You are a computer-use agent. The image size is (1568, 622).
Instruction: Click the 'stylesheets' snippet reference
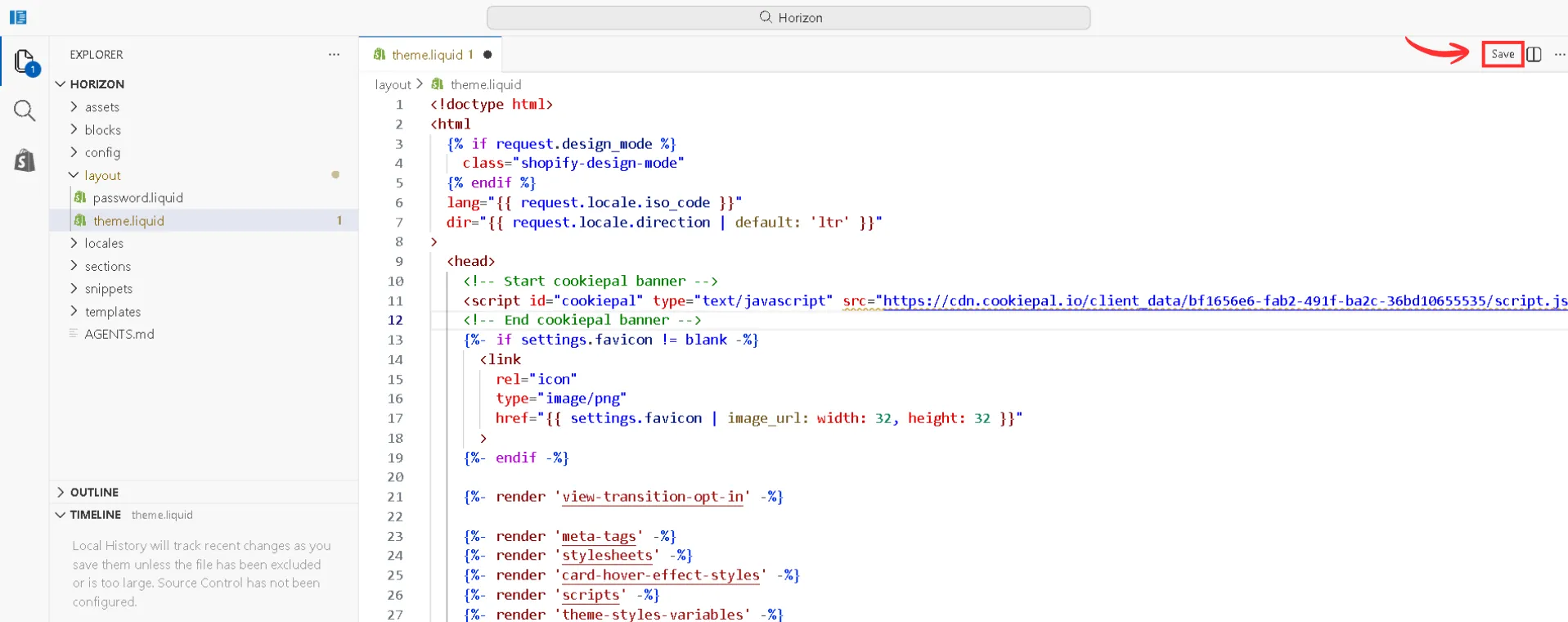click(x=607, y=555)
